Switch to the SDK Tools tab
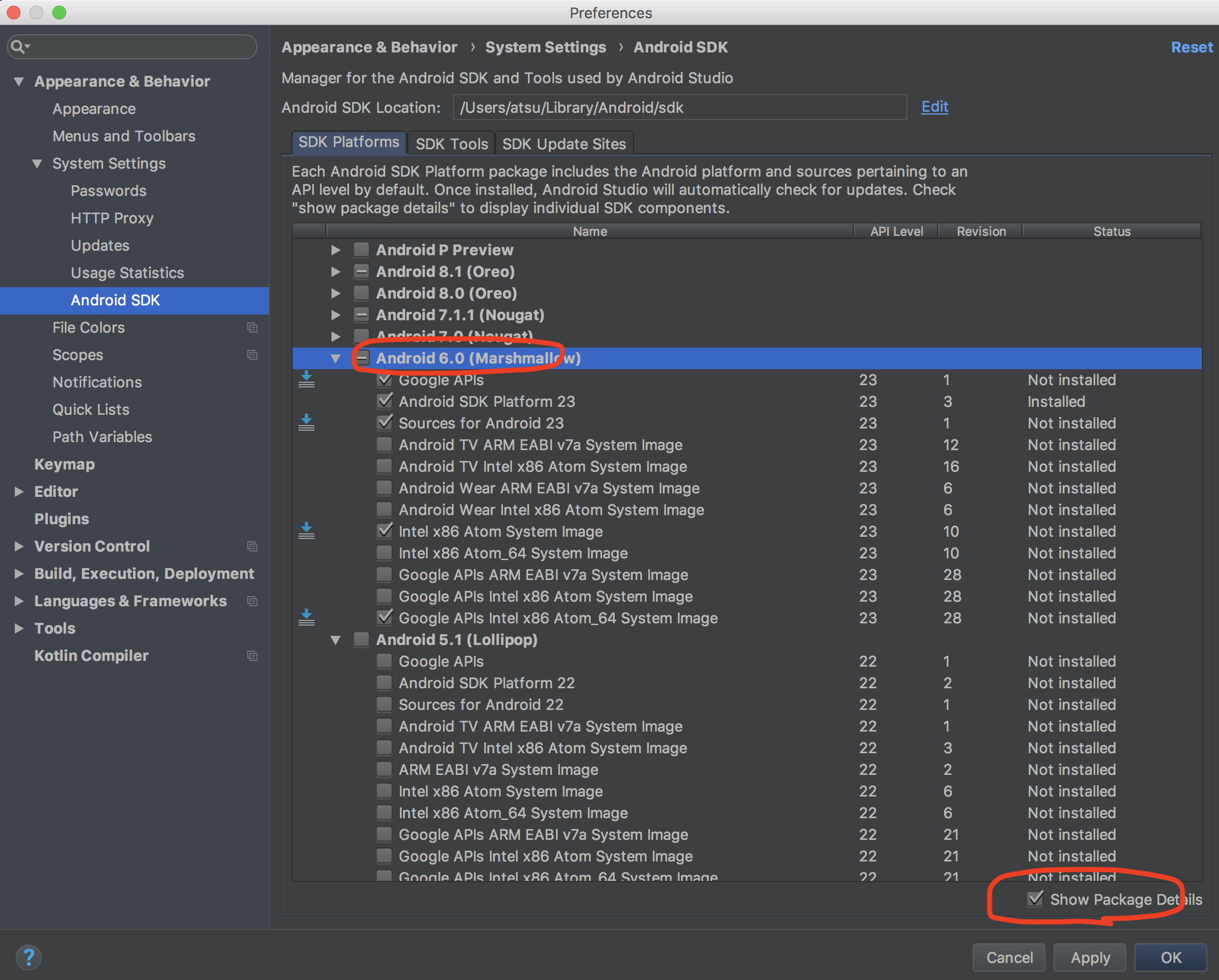Image resolution: width=1219 pixels, height=980 pixels. 451,144
